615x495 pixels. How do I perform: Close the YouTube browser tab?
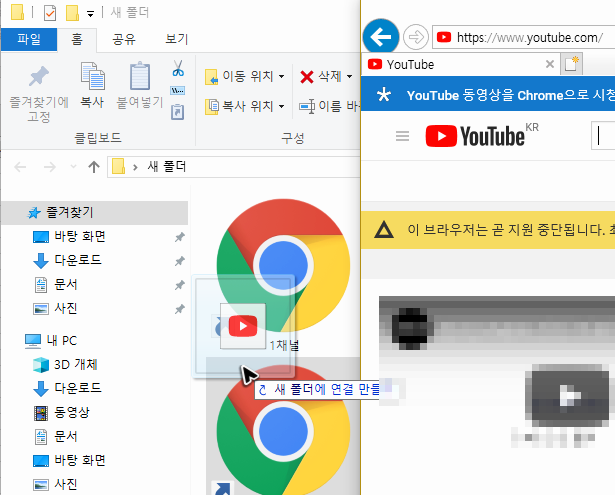coord(550,64)
